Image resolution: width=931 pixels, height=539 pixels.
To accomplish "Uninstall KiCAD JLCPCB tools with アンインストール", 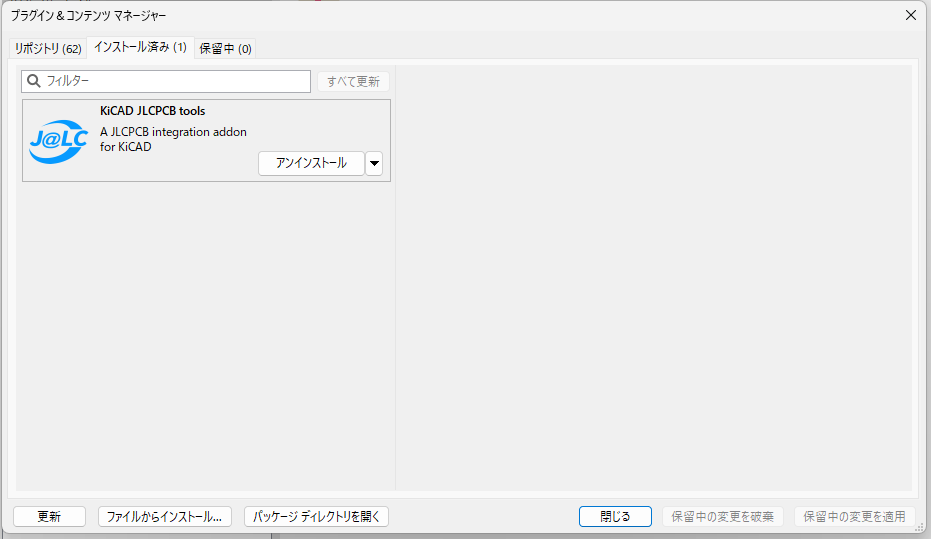I will coord(311,163).
